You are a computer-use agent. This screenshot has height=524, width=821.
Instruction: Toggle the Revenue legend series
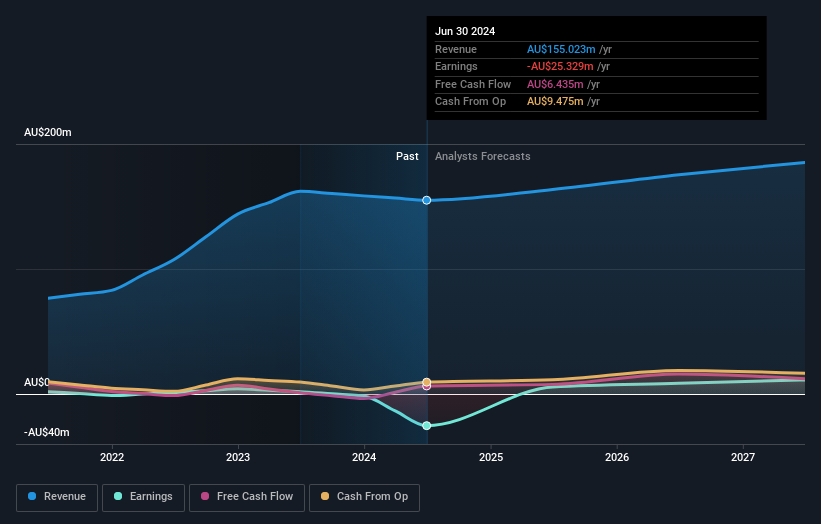click(57, 497)
